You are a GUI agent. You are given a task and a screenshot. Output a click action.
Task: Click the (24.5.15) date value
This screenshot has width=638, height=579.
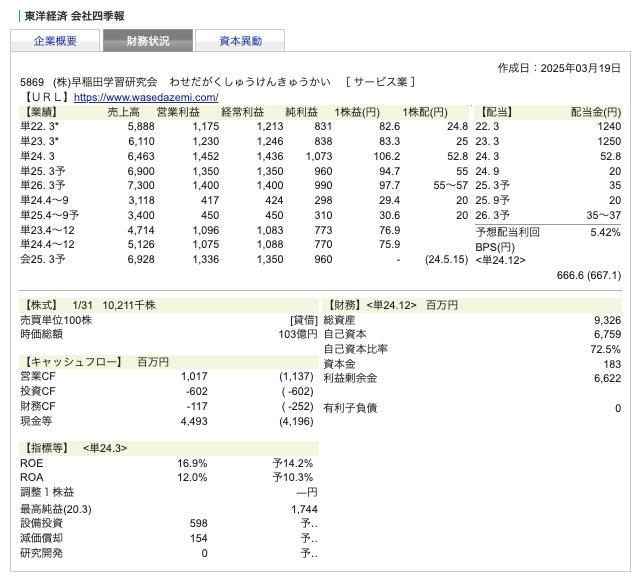[x=446, y=260]
